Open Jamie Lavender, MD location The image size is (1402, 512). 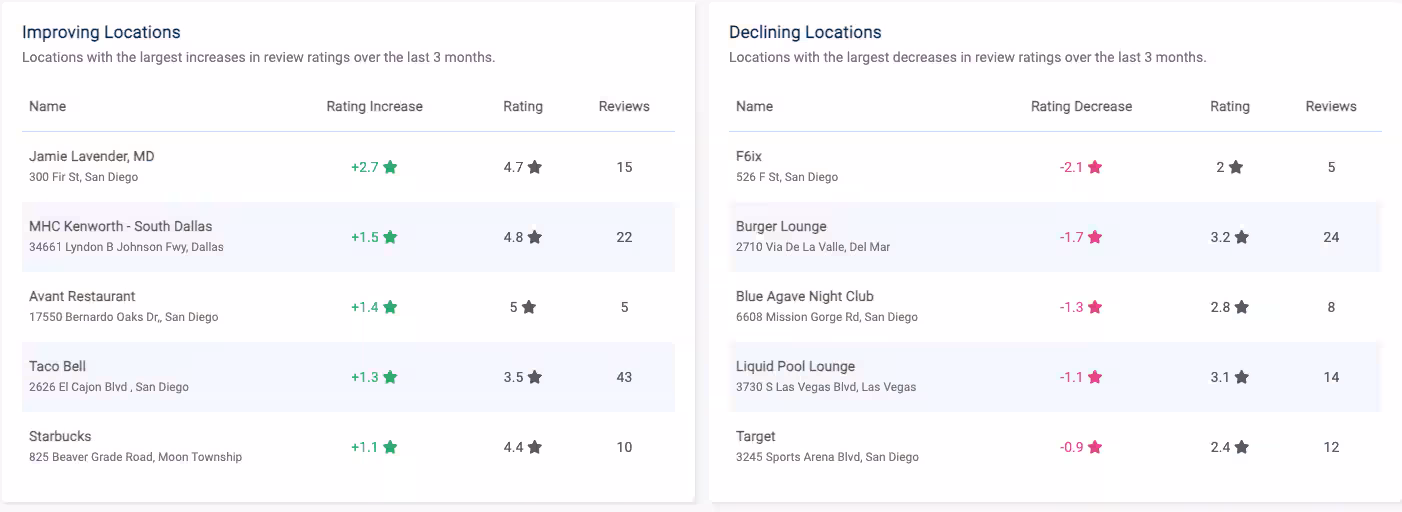point(92,157)
